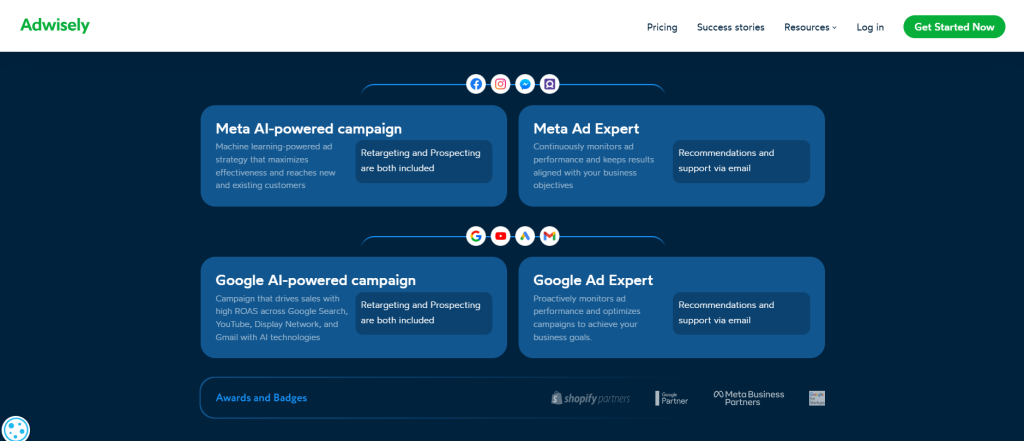Click the Facebook icon above Meta cards
The image size is (1024, 441).
(x=476, y=84)
